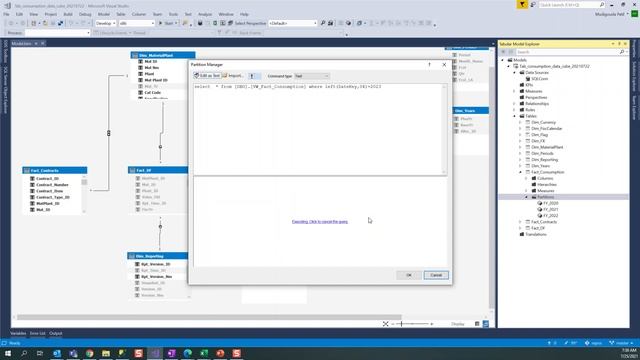Click the notifications flag icon in title bar
The width and height of the screenshot is (640, 360).
pos(522,4)
